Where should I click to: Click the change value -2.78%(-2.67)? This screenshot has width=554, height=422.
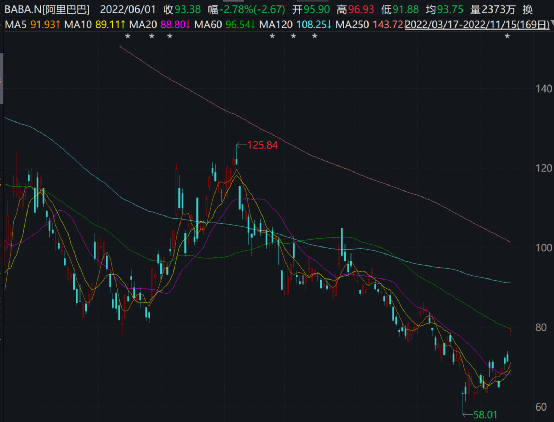coord(252,9)
